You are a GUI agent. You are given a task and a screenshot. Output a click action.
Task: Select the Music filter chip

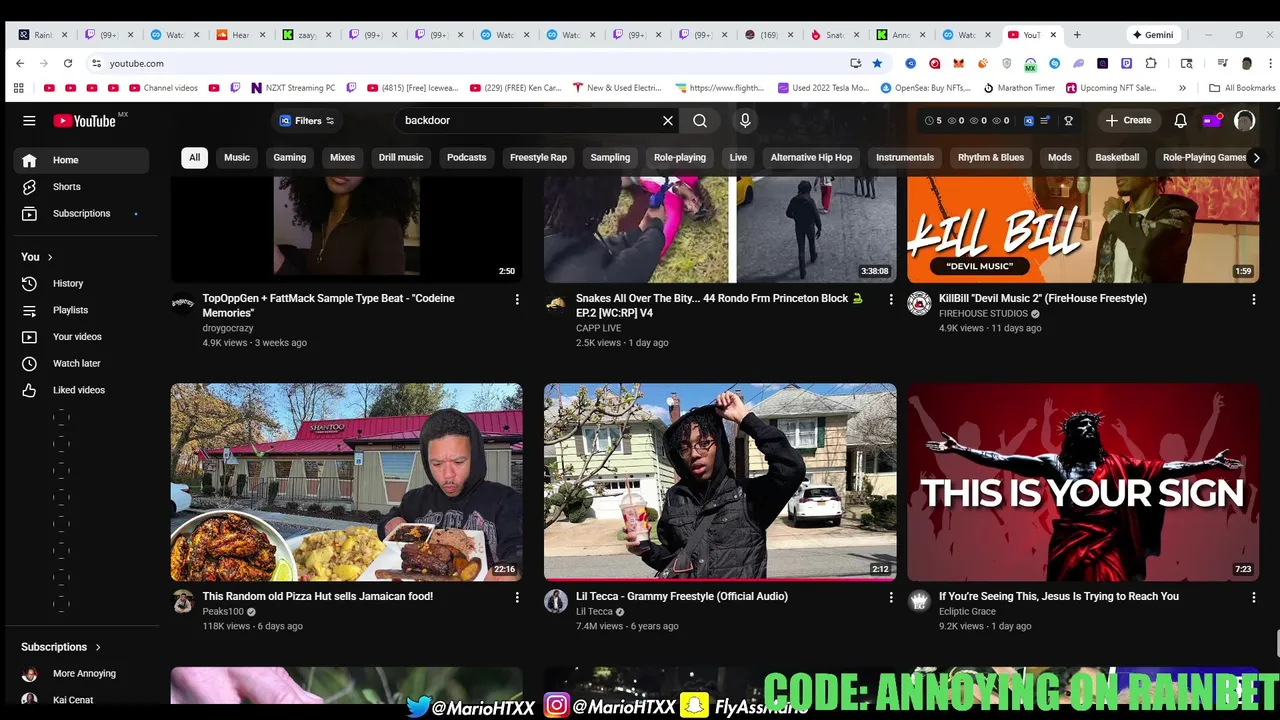[237, 157]
